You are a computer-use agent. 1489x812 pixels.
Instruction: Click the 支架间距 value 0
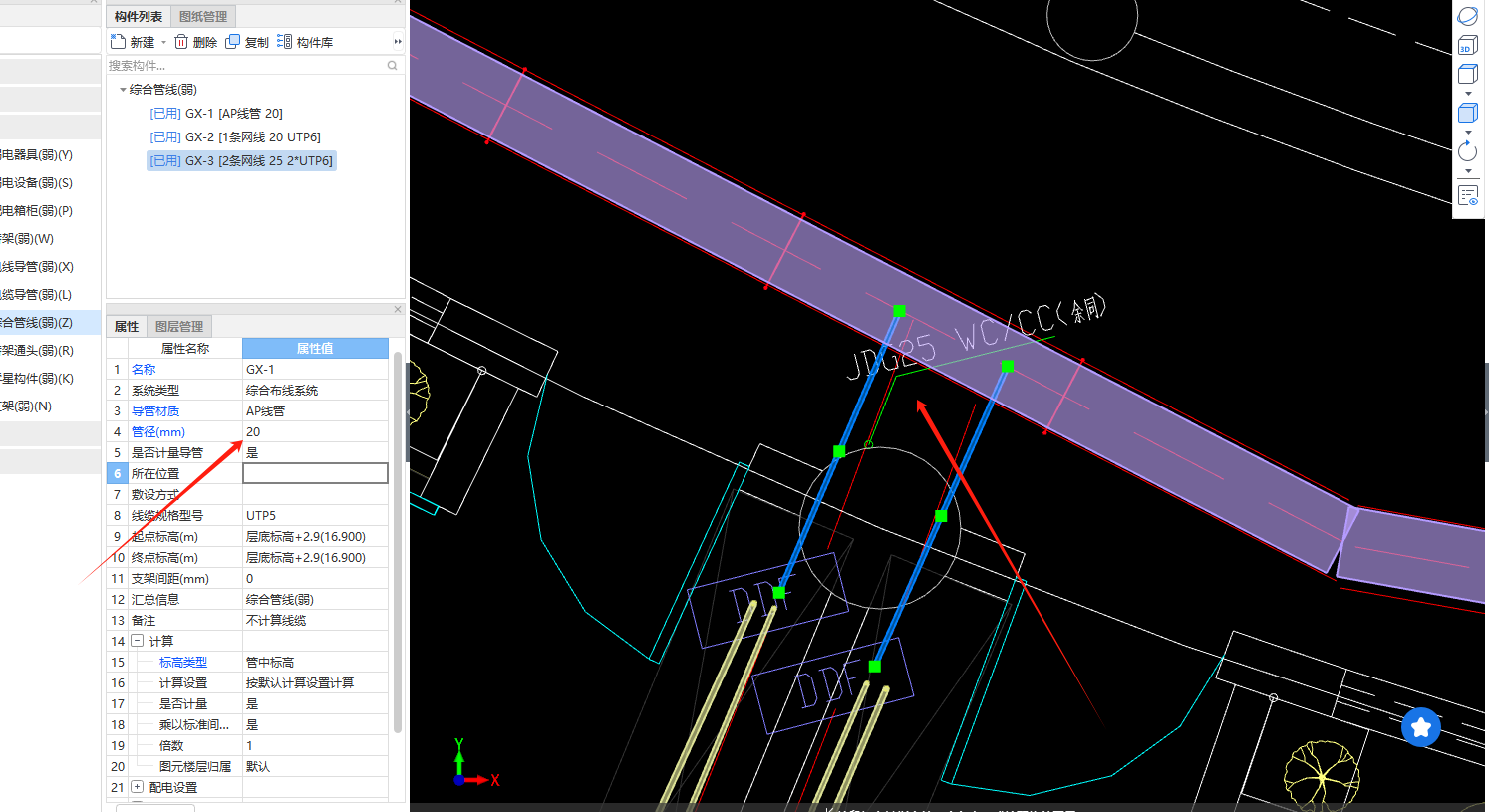315,578
